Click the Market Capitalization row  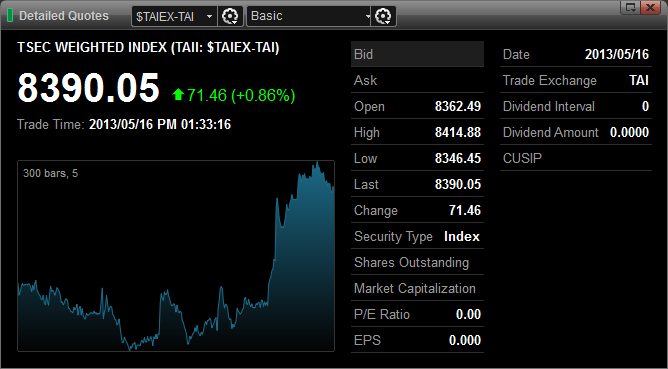417,288
